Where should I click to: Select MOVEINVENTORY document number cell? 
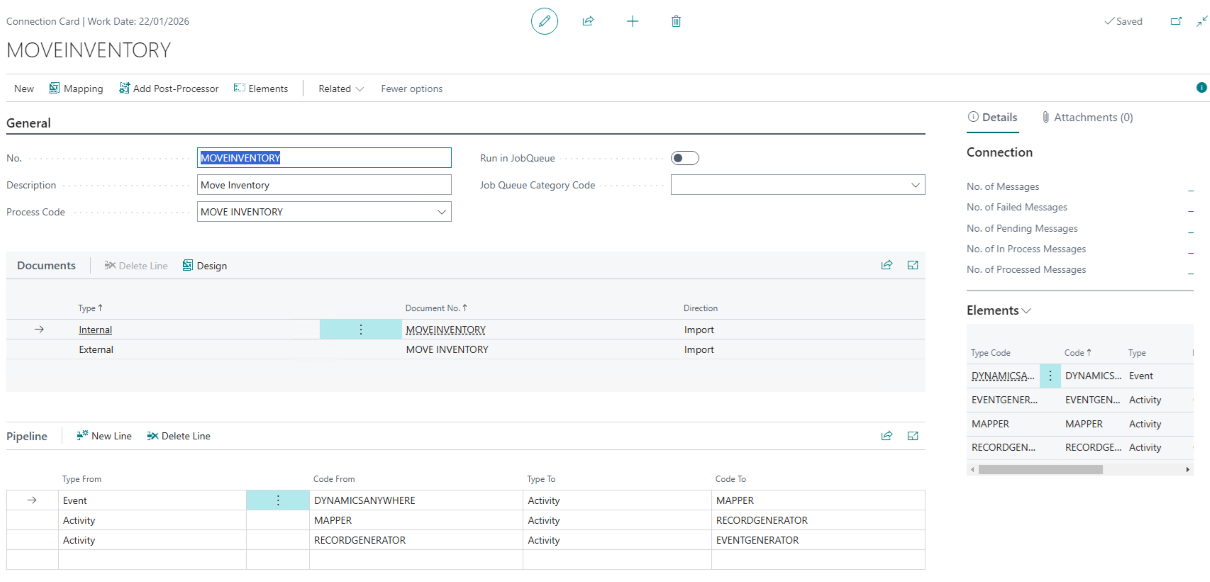pyautogui.click(x=445, y=330)
